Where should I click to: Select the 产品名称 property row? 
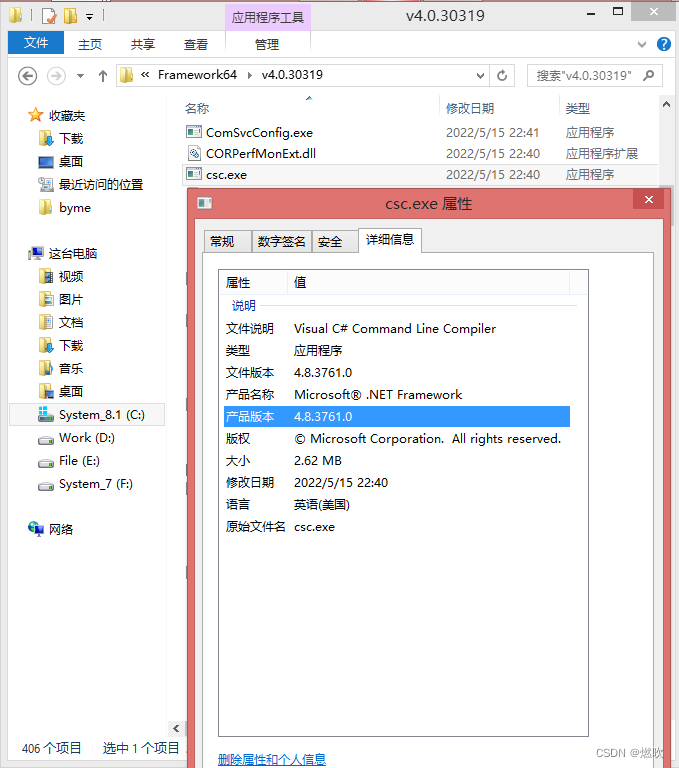(x=397, y=395)
